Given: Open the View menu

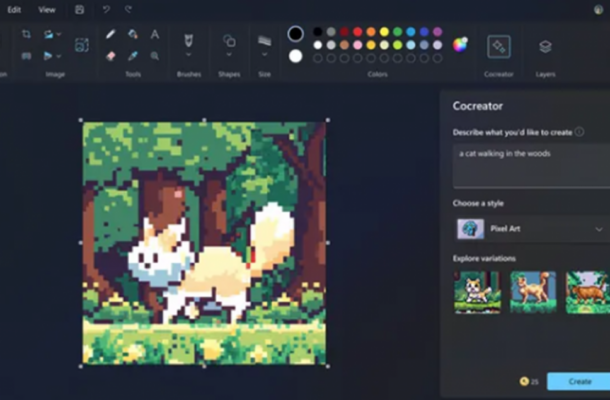Looking at the screenshot, I should 47,10.
